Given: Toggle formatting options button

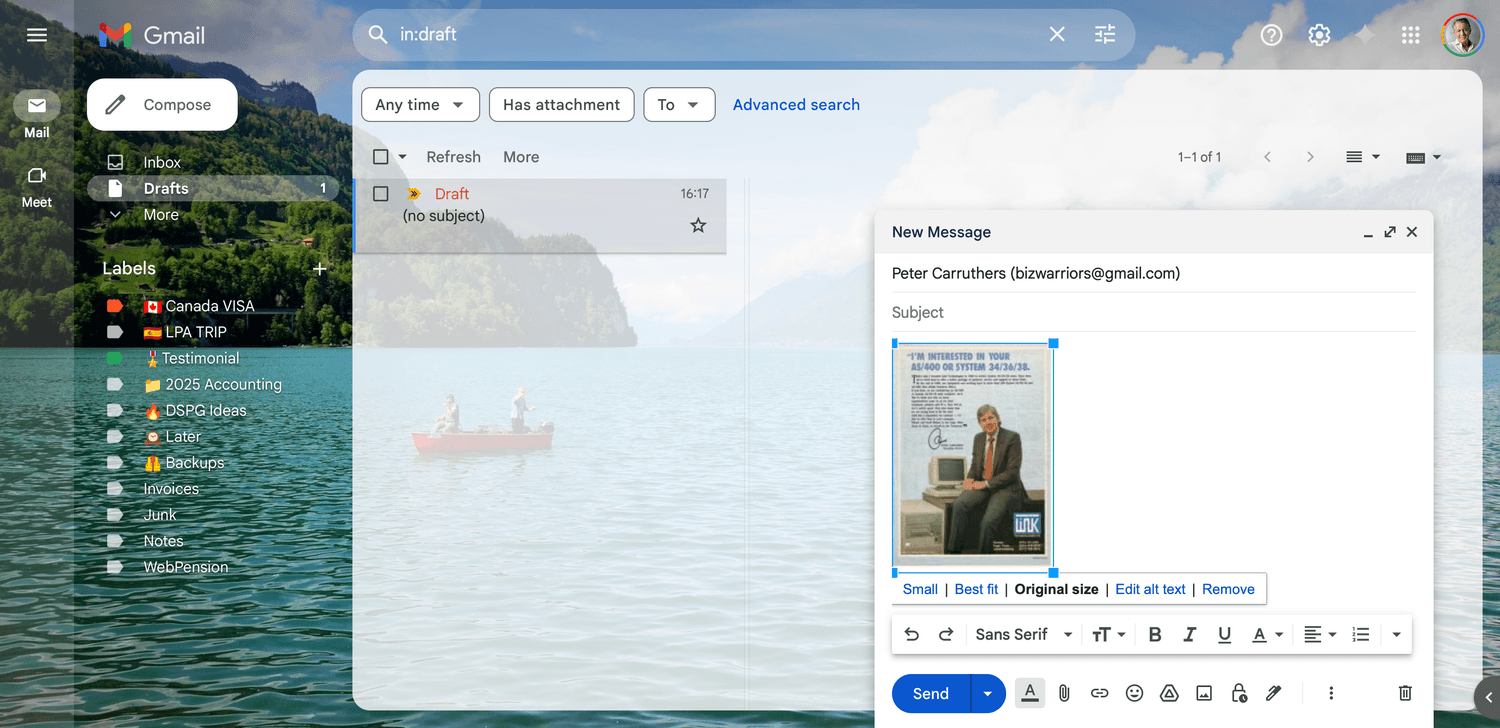Looking at the screenshot, I should [x=1030, y=693].
